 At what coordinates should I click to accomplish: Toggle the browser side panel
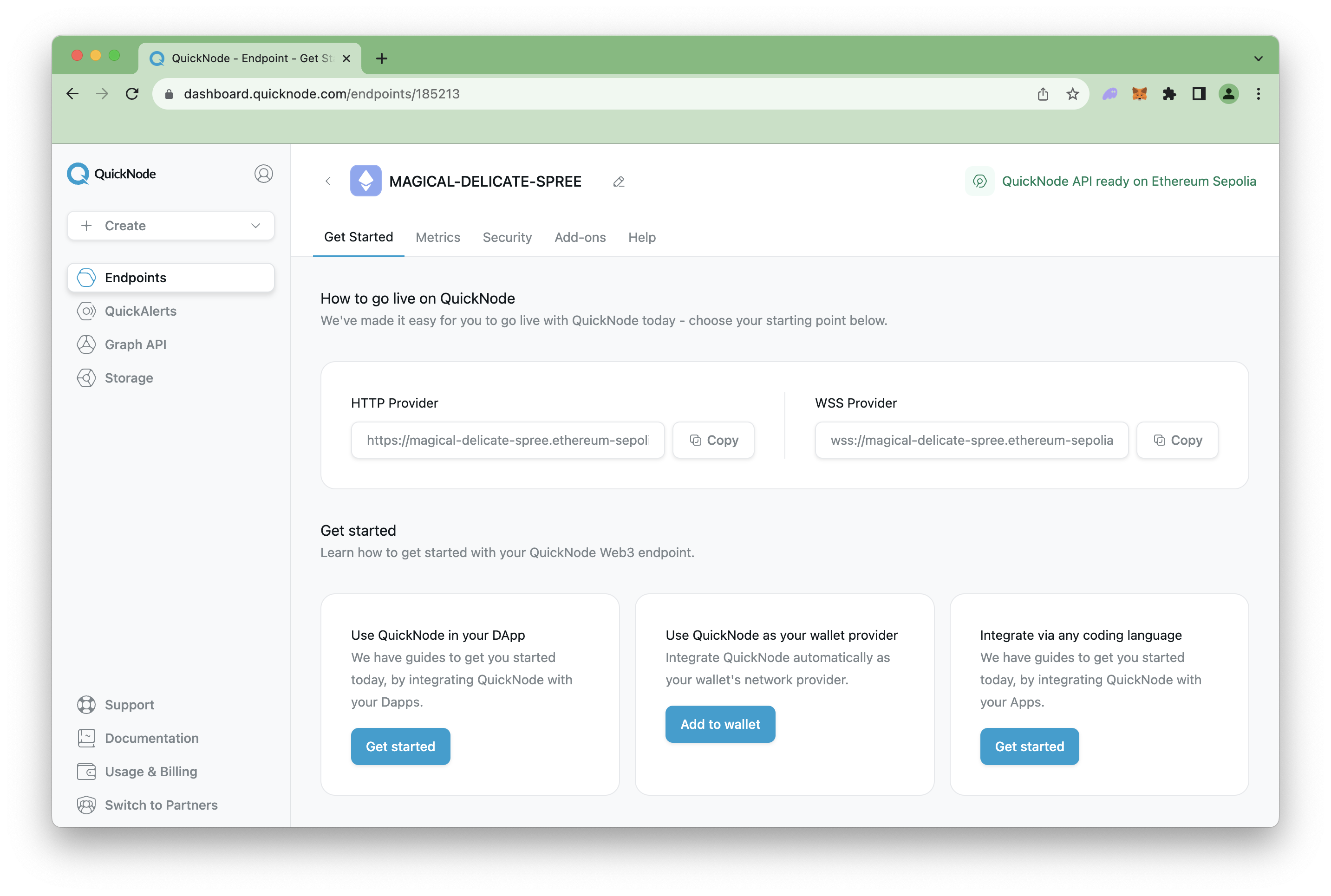coord(1199,94)
